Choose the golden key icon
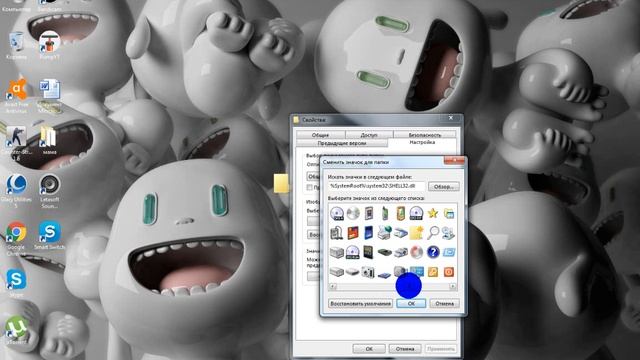Image resolution: width=640 pixels, height=360 pixels. click(433, 272)
